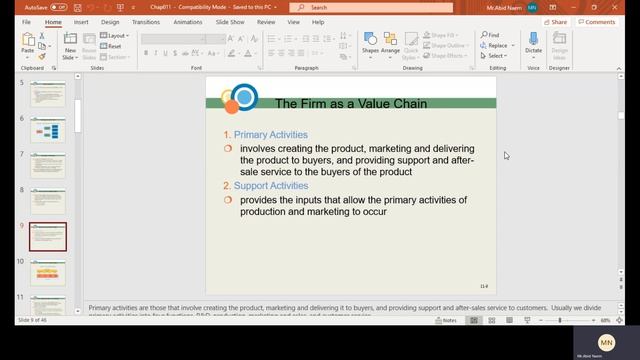Open the Review tab
The width and height of the screenshot is (640, 360).
[x=266, y=22]
